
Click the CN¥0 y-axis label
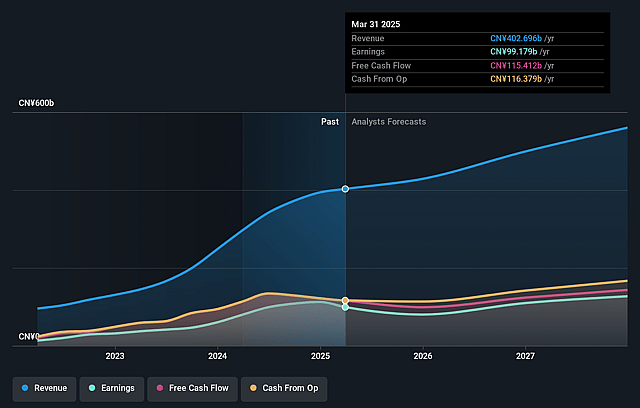29,337
